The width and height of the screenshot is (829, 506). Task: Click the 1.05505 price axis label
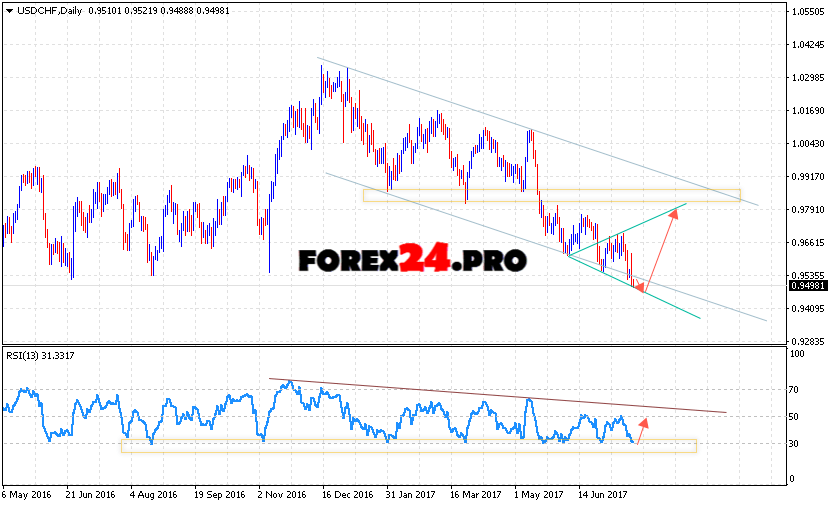coord(806,12)
